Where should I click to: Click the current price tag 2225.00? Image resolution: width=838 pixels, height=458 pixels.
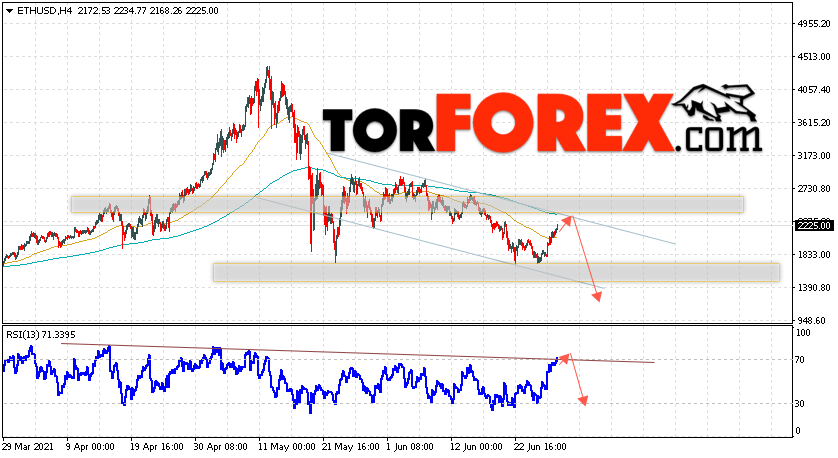click(x=814, y=226)
